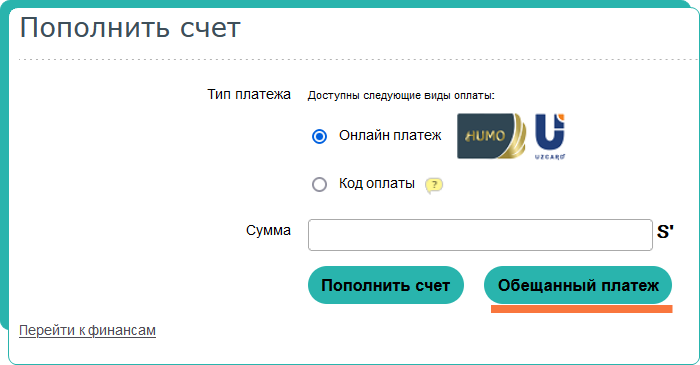Click the HUMO card logo
700x365 pixels.
(491, 136)
